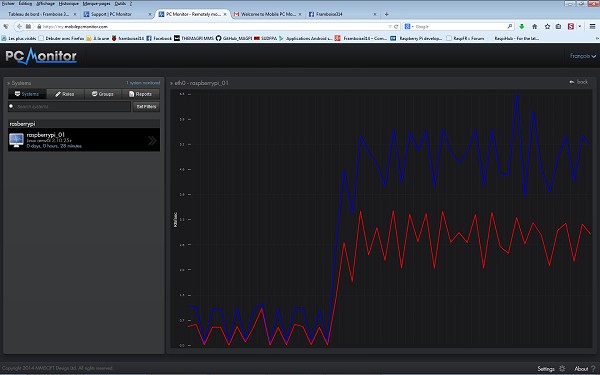Screen dimensions: 600x375
Task: Click '0 days, 0 hours, 28 minutes' uptime
Action: [x=54, y=146]
